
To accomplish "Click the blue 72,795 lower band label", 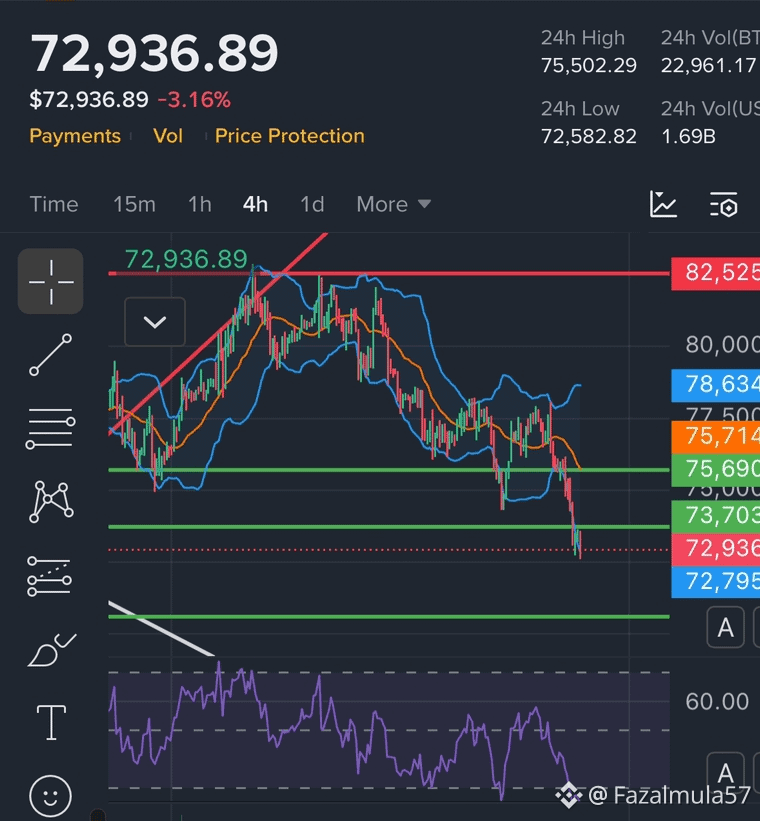I will click(715, 582).
